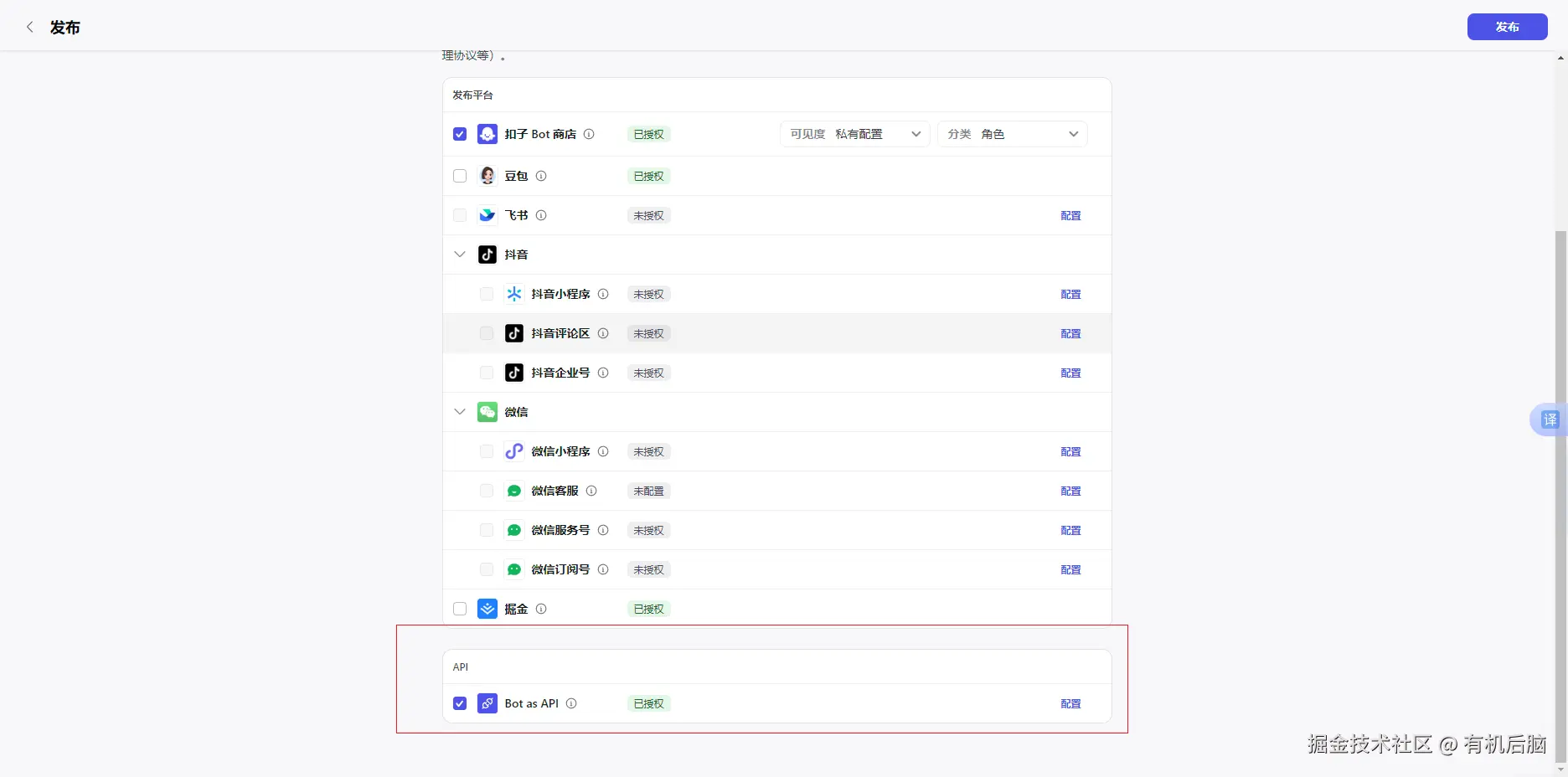Click 配置 link for 抖音评论区
The width and height of the screenshot is (1568, 777).
click(x=1070, y=333)
